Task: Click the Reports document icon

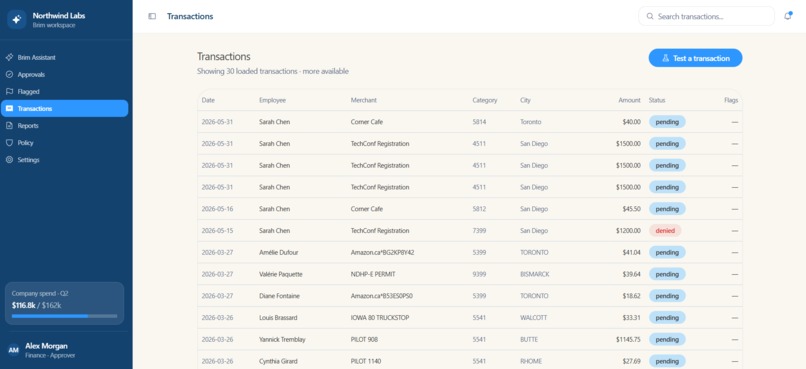Action: coord(9,125)
